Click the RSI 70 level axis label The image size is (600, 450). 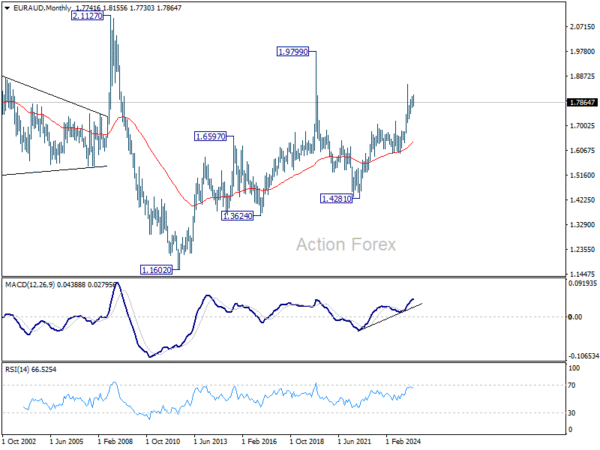[572, 385]
